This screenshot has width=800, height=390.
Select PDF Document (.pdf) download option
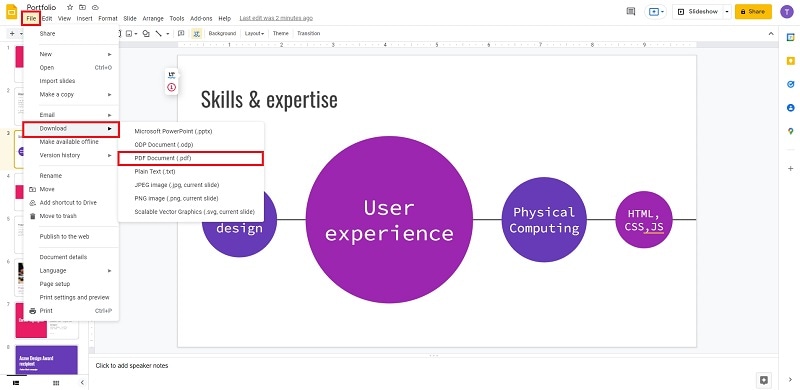click(191, 158)
